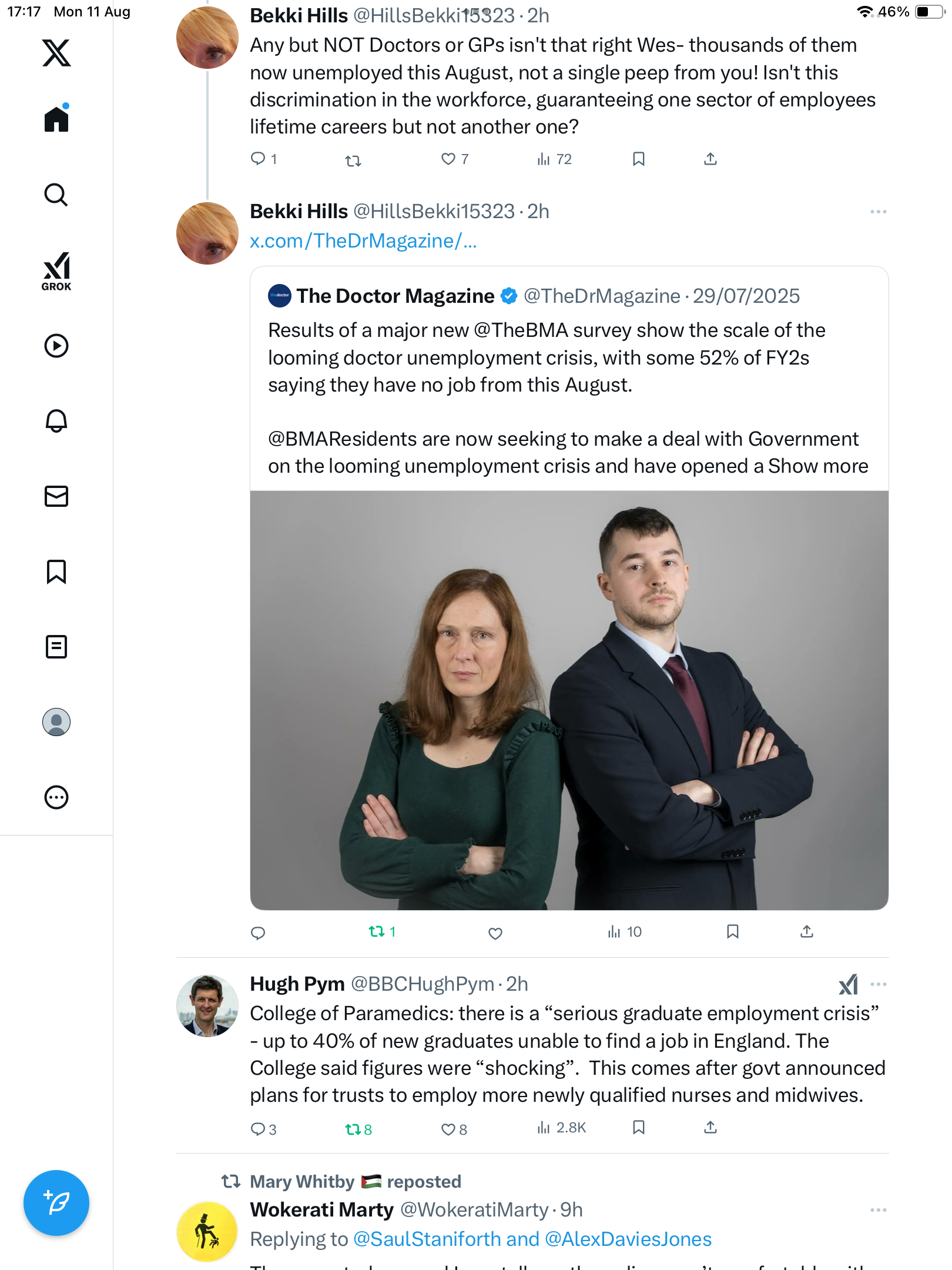Screen dimensions: 952x1270
Task: Undo repost on Hugh Pym's post
Action: click(x=353, y=1129)
